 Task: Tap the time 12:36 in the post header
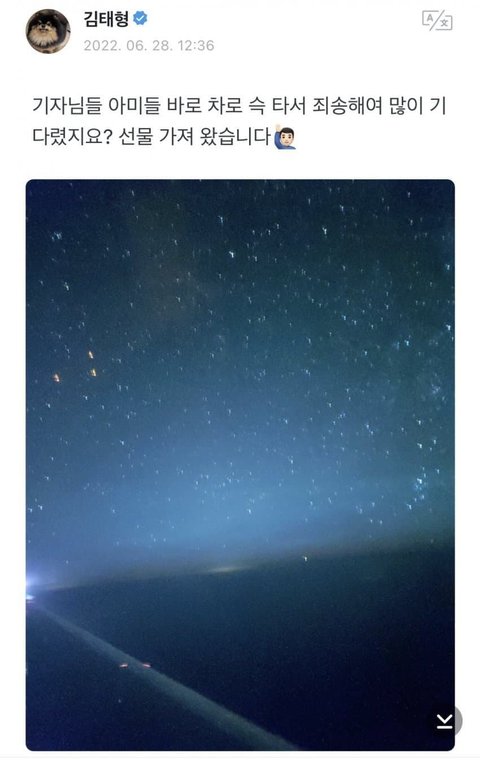196,45
